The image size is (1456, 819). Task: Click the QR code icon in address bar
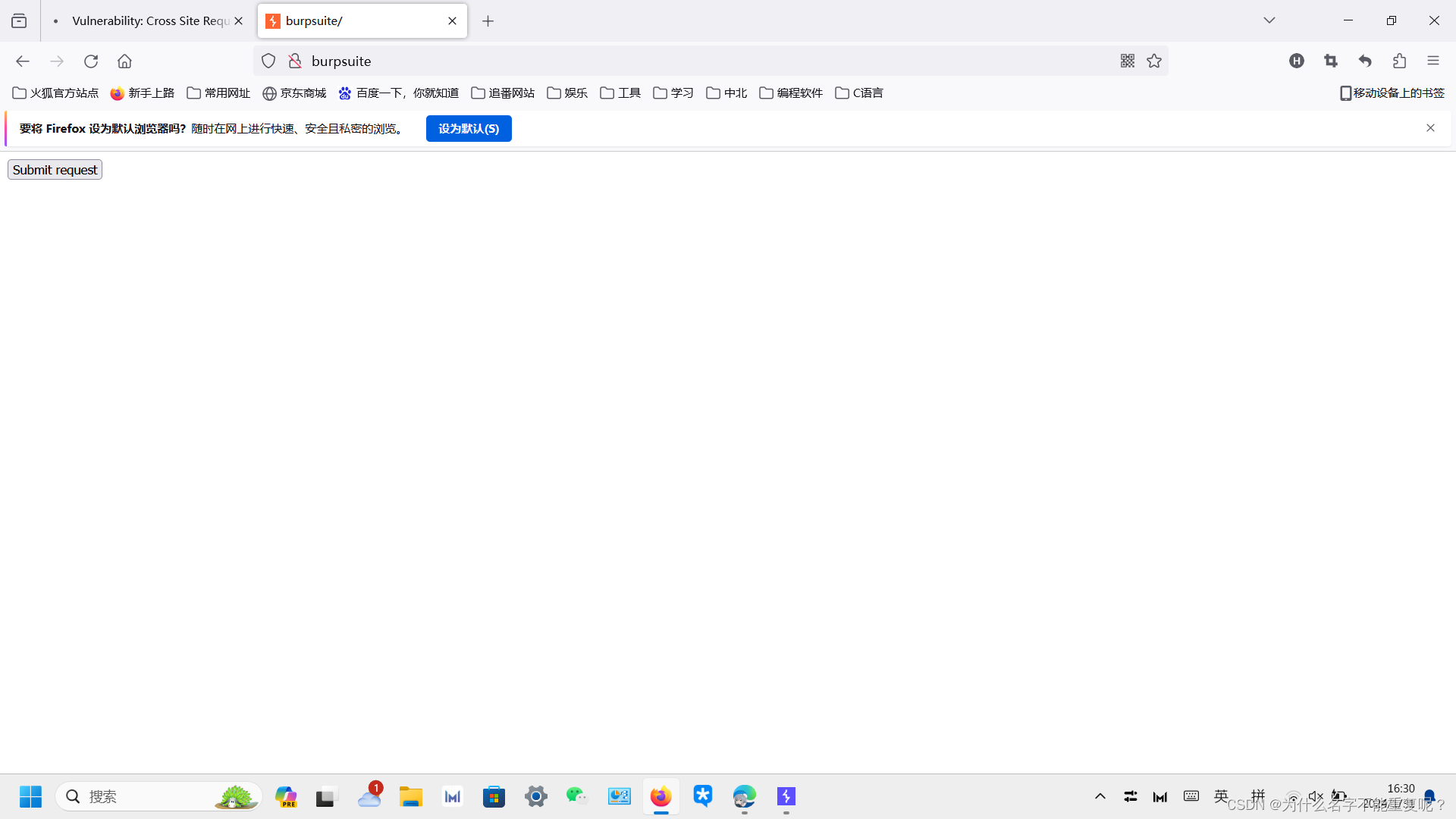click(x=1128, y=61)
